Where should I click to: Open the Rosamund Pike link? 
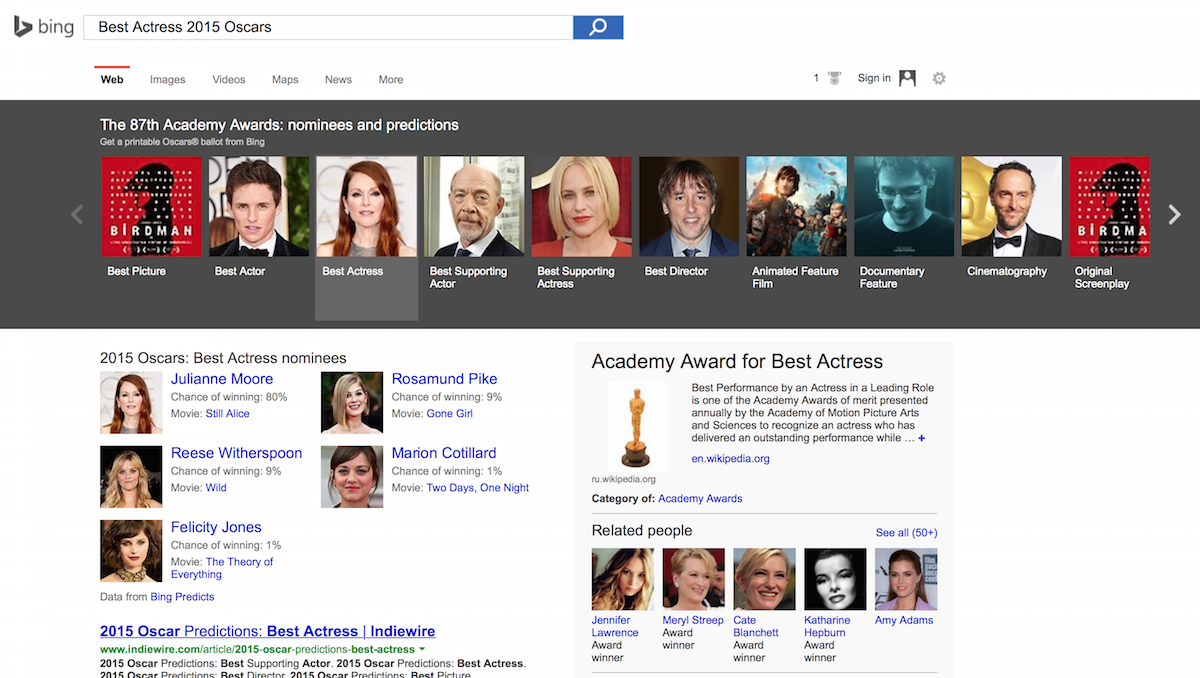click(444, 379)
